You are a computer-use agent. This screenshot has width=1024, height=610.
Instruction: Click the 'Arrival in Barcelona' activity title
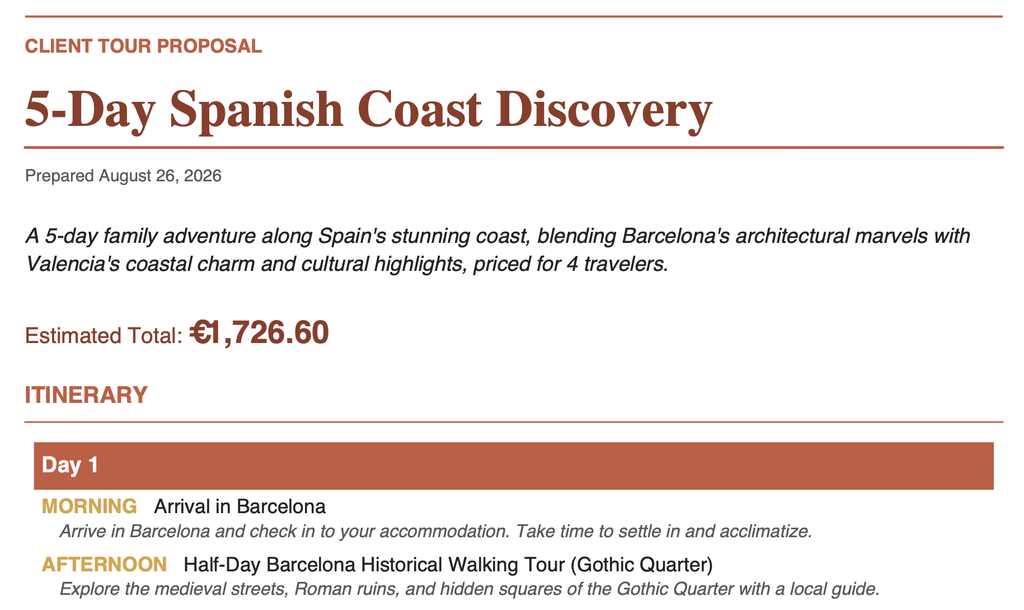click(240, 506)
